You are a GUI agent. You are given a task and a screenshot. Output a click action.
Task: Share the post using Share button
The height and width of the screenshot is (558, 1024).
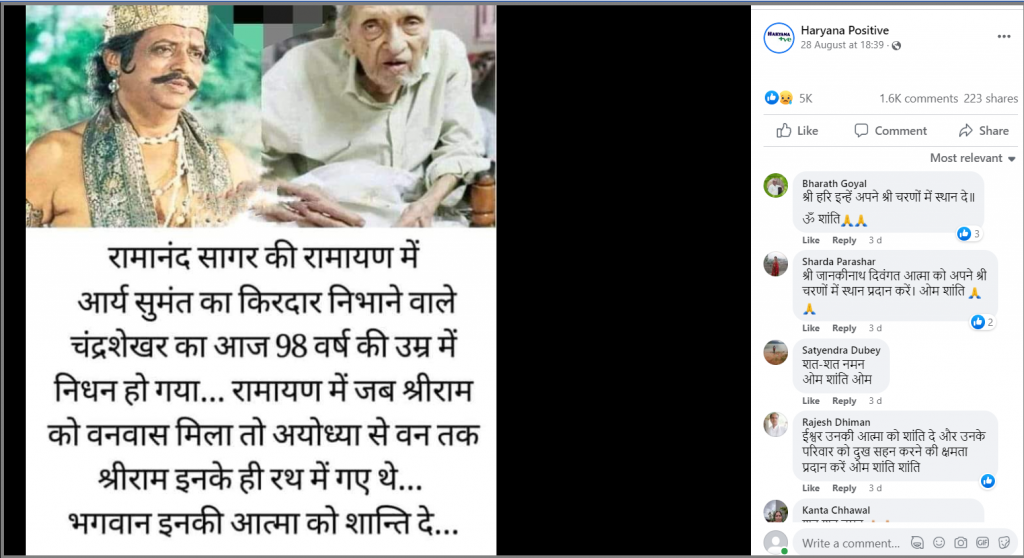[x=984, y=131]
